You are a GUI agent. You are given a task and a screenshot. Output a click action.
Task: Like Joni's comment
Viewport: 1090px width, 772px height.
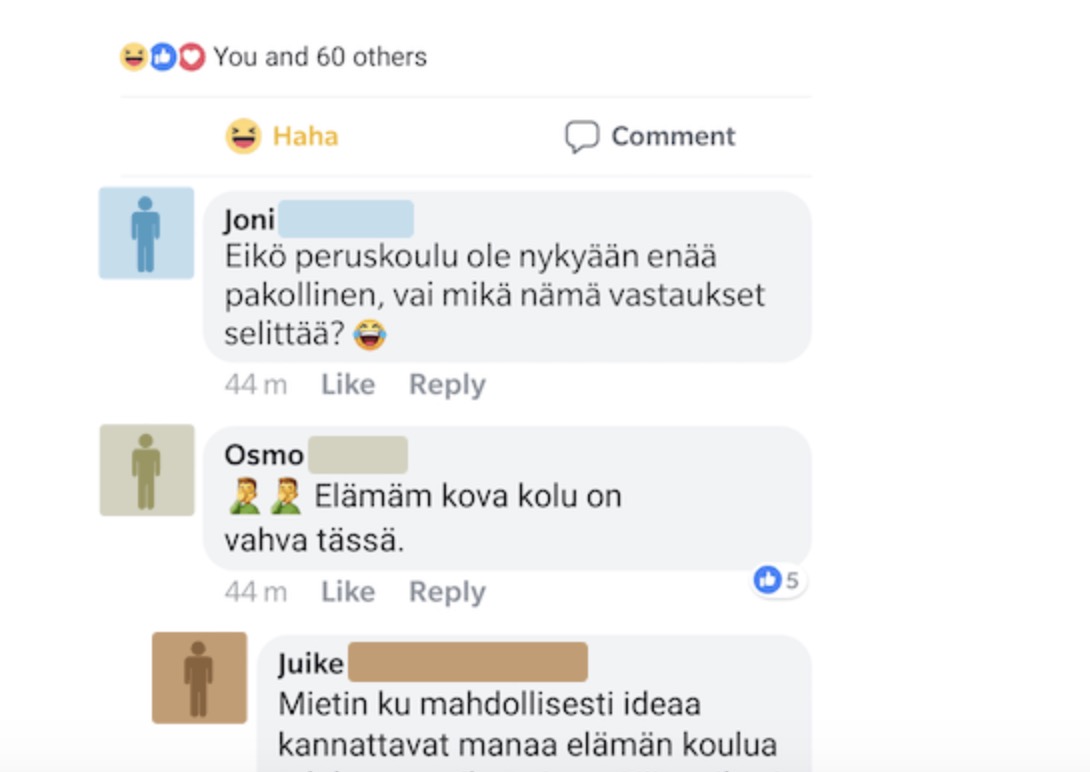(347, 385)
